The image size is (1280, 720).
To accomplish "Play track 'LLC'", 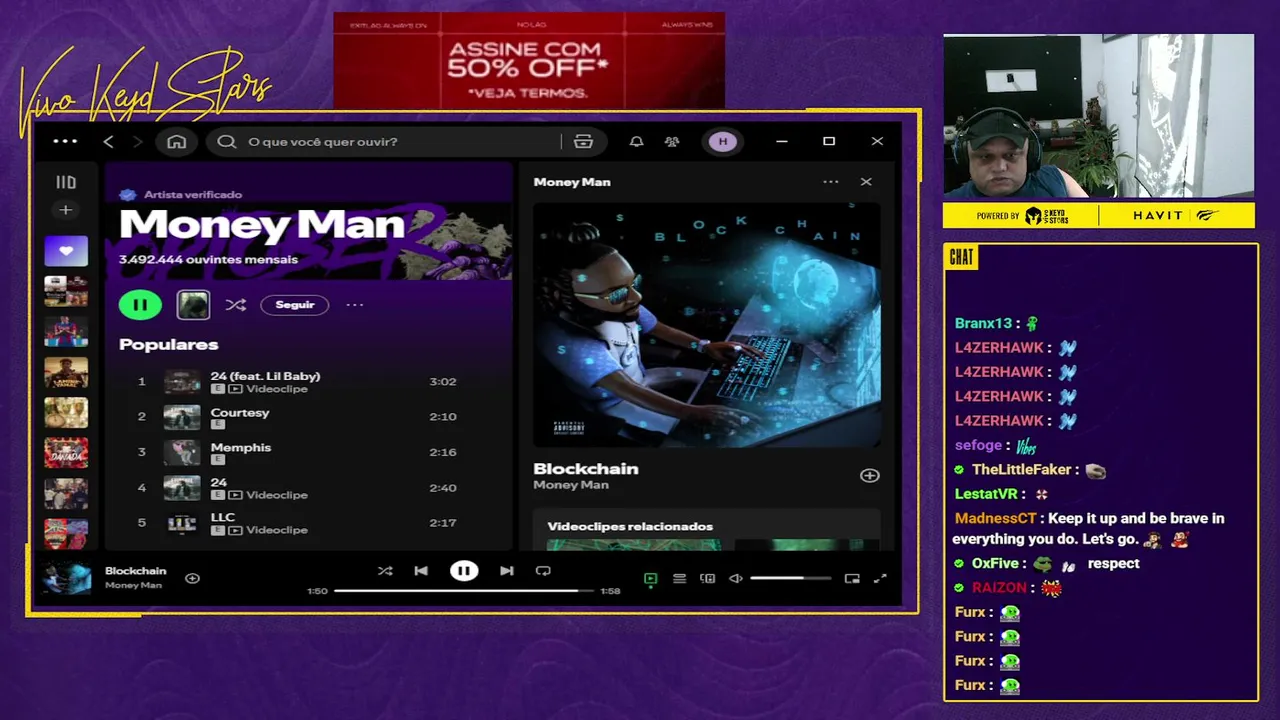I will click(x=222, y=517).
